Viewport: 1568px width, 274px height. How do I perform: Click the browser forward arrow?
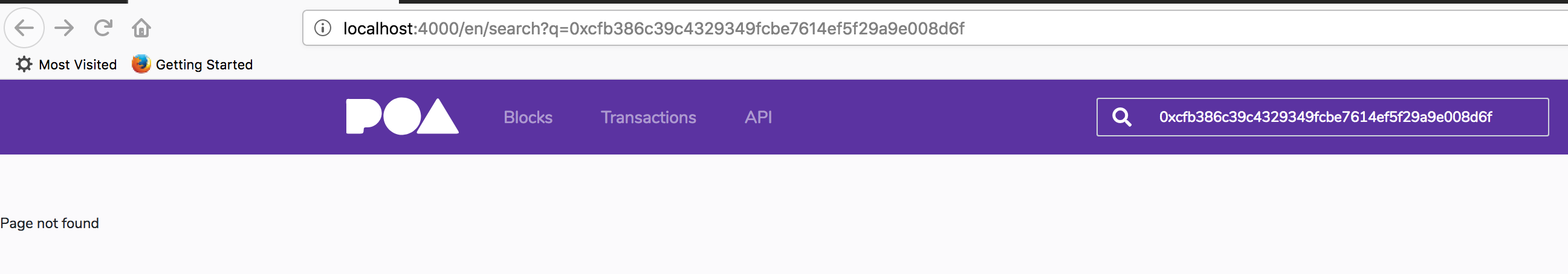point(64,28)
